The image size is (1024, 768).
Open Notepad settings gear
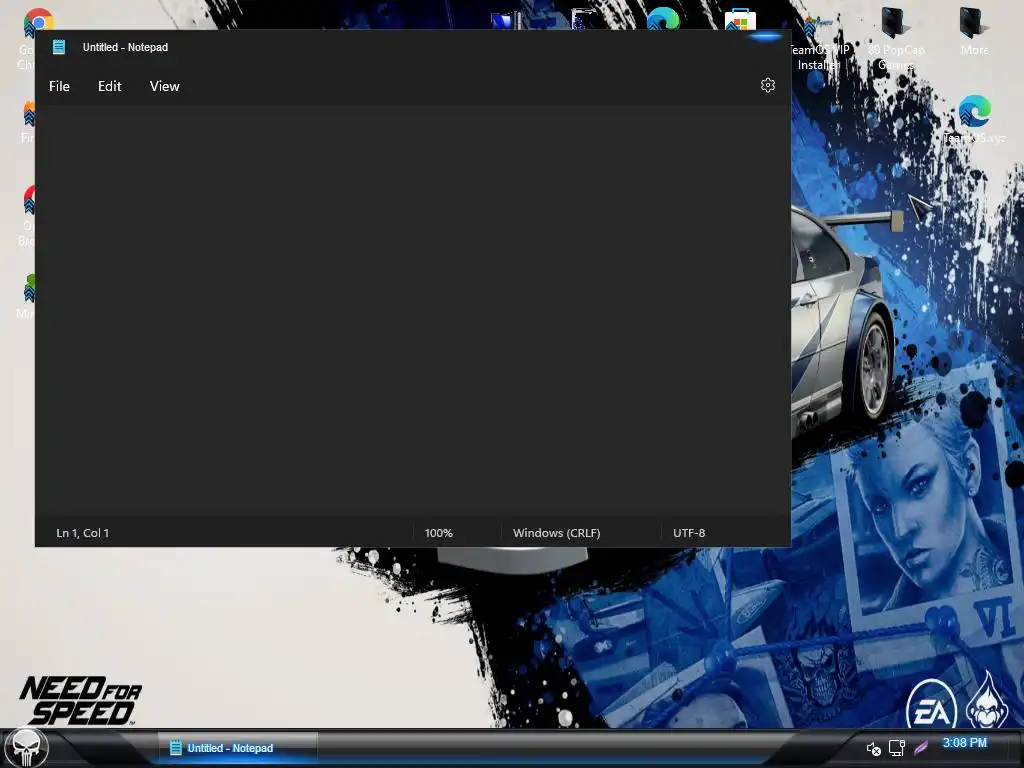point(767,86)
